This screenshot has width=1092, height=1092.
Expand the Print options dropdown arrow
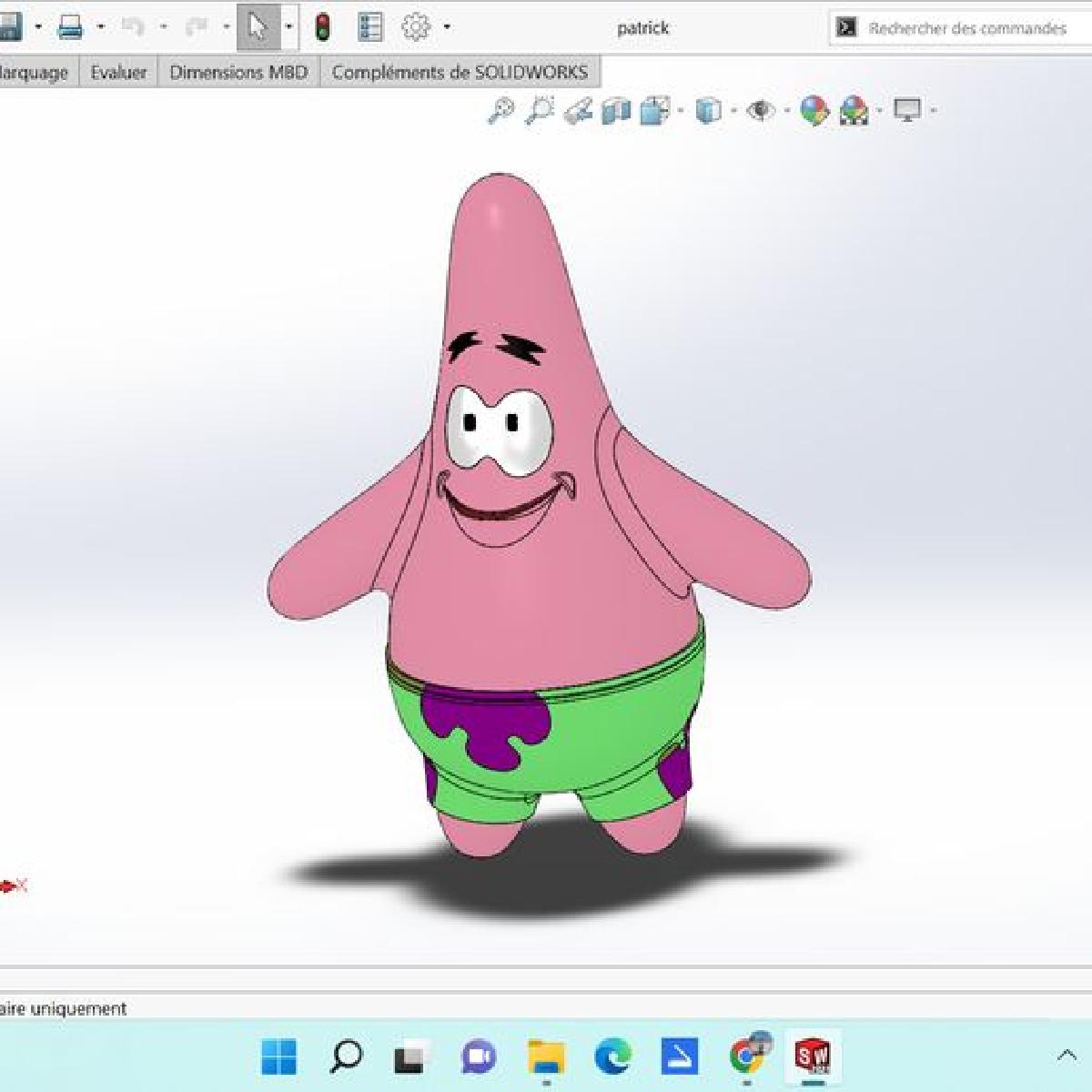click(x=101, y=27)
